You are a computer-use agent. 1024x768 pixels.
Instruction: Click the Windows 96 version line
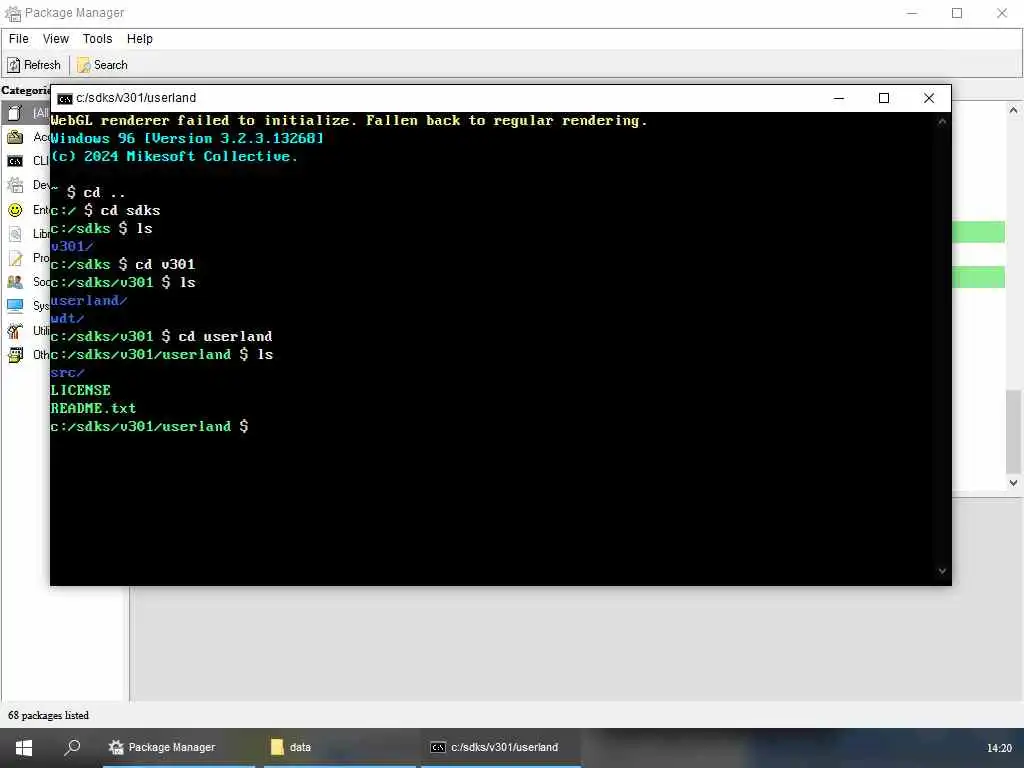187,138
